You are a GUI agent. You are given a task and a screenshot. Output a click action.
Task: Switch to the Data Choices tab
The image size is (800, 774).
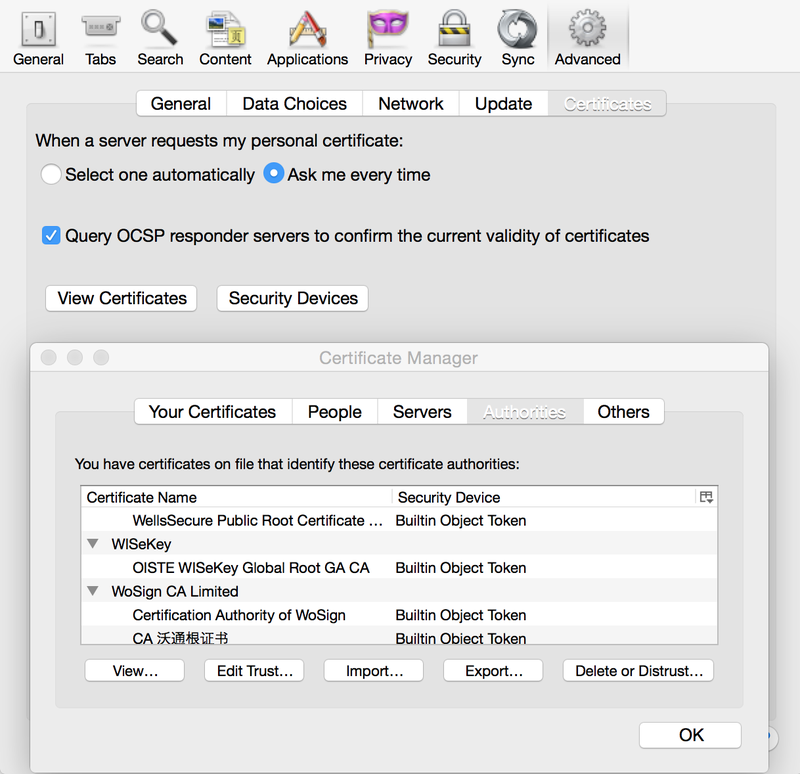click(x=294, y=104)
